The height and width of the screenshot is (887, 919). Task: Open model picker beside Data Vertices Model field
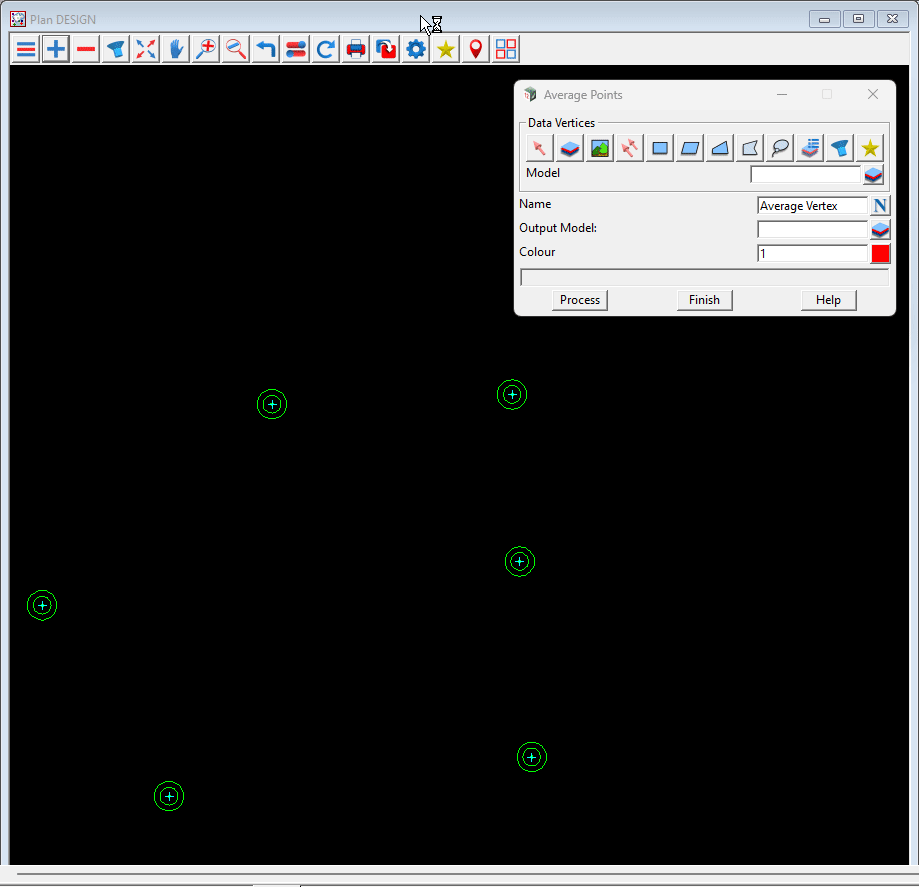pyautogui.click(x=874, y=175)
